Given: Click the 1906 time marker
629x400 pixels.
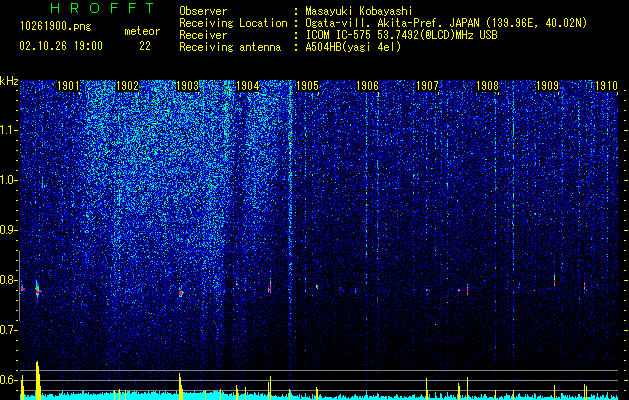Looking at the screenshot, I should point(367,86).
